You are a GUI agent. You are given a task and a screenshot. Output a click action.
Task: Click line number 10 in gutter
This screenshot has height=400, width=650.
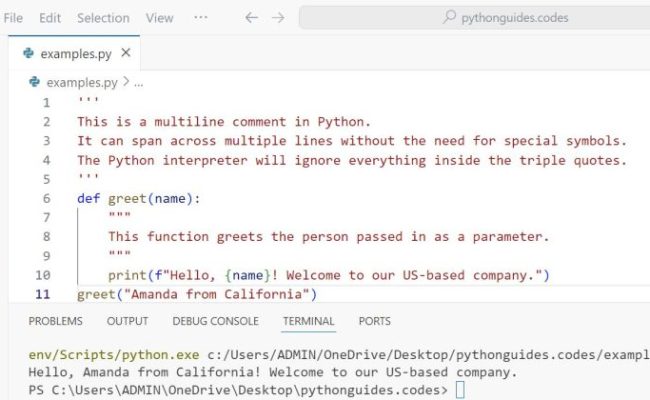click(43, 275)
